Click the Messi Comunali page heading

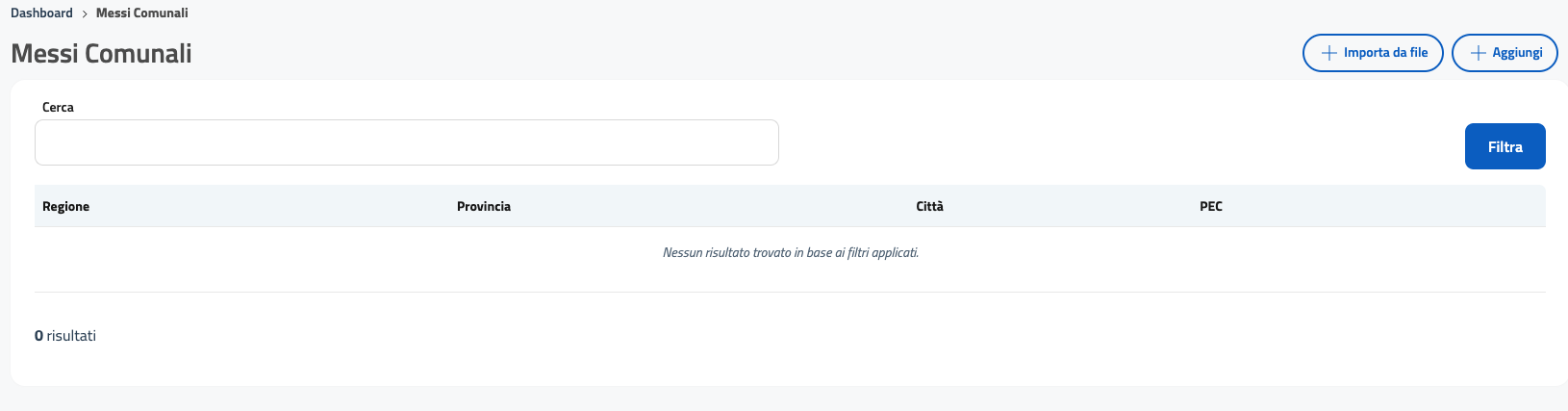pos(101,54)
